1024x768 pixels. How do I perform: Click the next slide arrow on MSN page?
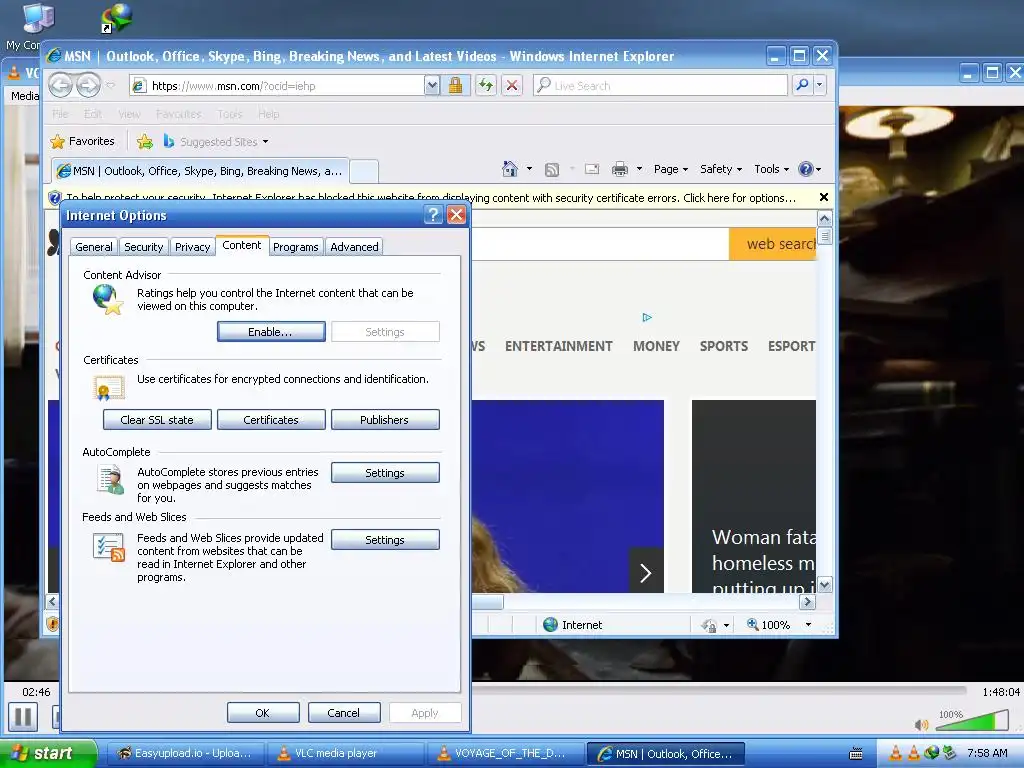pyautogui.click(x=646, y=573)
